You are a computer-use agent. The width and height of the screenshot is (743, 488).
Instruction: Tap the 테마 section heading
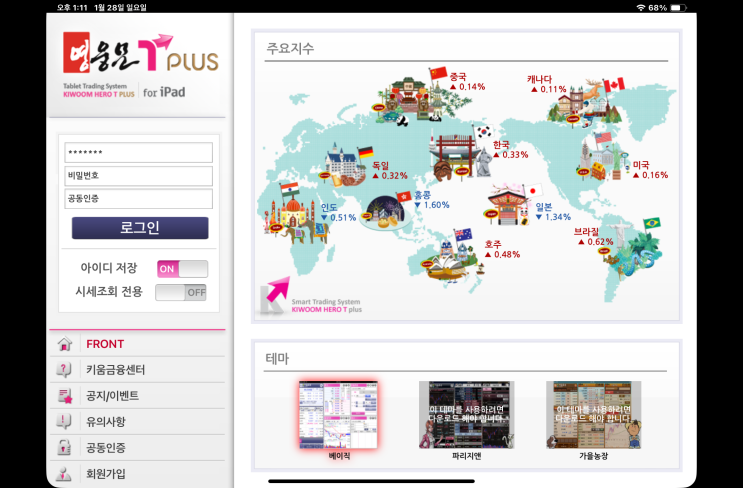click(277, 359)
